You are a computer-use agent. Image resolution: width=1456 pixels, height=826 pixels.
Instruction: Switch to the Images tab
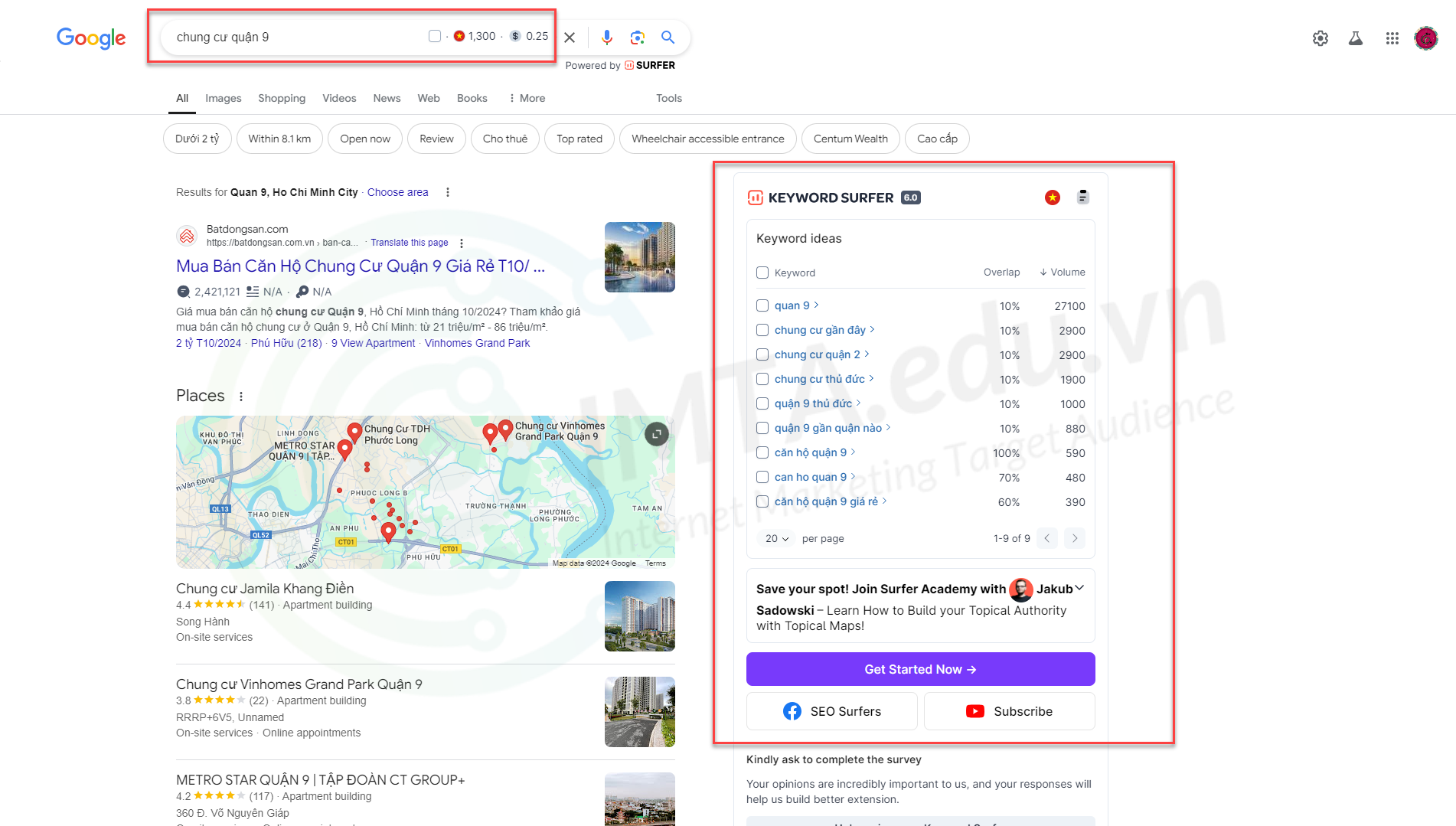pyautogui.click(x=224, y=98)
